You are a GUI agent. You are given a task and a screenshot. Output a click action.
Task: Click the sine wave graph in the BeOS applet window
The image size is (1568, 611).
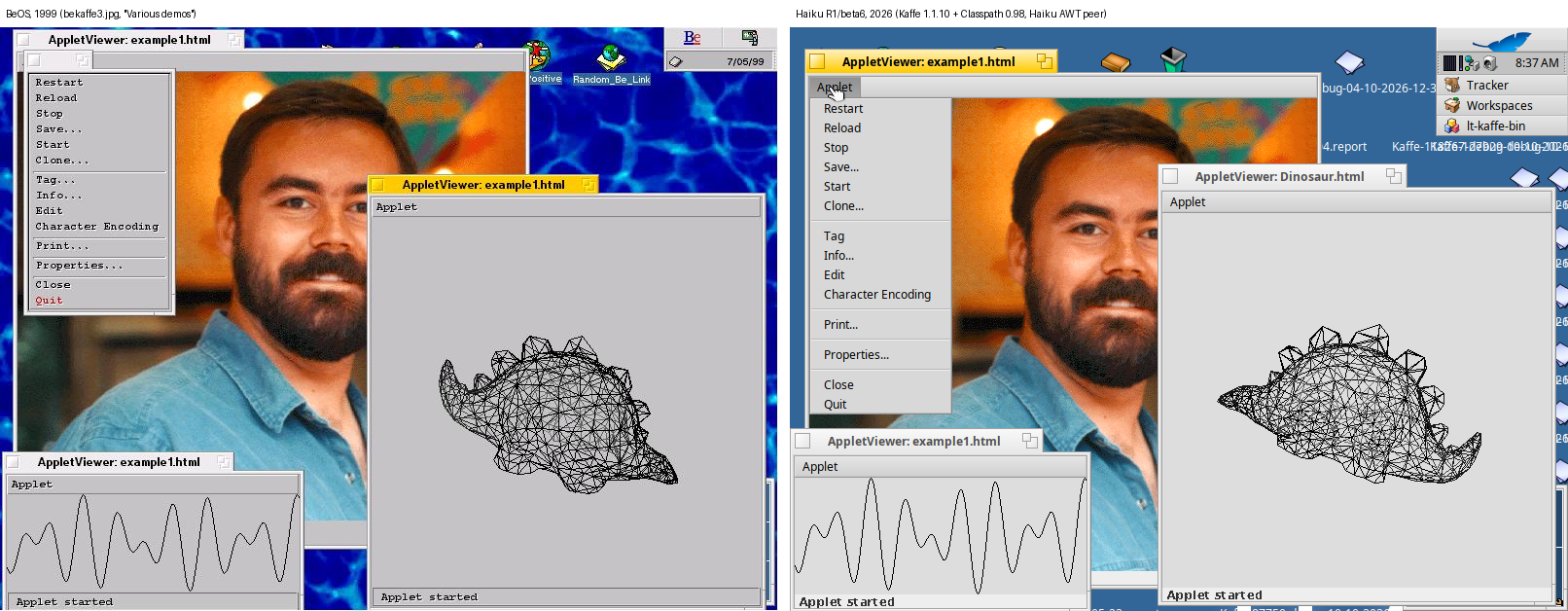(153, 541)
